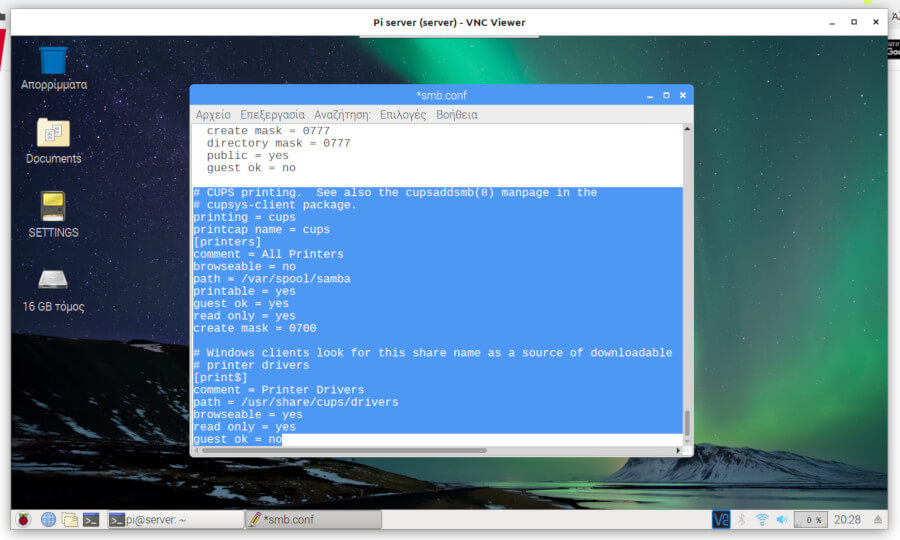Click the editor vertical scrollbar thumb

click(x=687, y=423)
